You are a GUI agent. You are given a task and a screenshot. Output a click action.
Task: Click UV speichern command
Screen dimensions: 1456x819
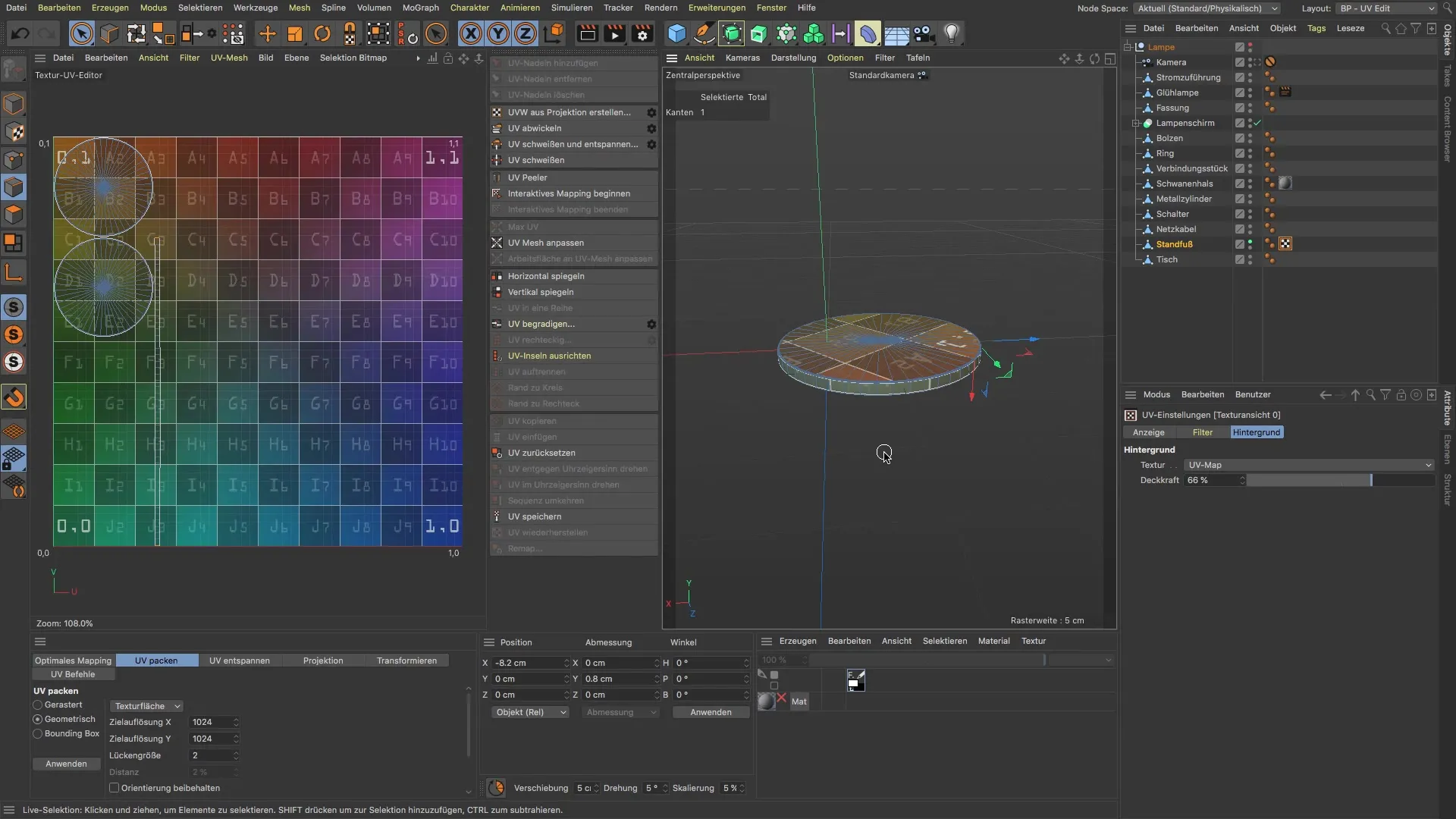pyautogui.click(x=574, y=516)
